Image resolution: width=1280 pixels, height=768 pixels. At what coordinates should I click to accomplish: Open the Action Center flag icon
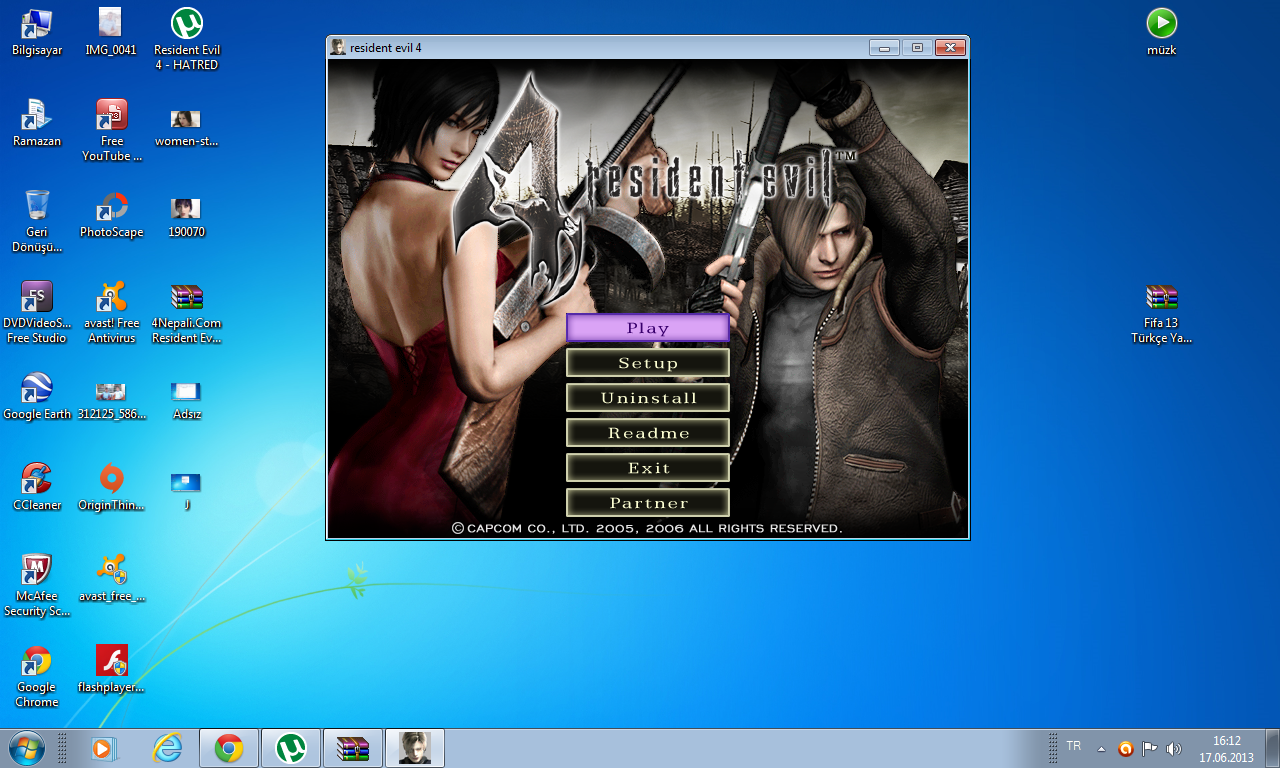click(1150, 748)
